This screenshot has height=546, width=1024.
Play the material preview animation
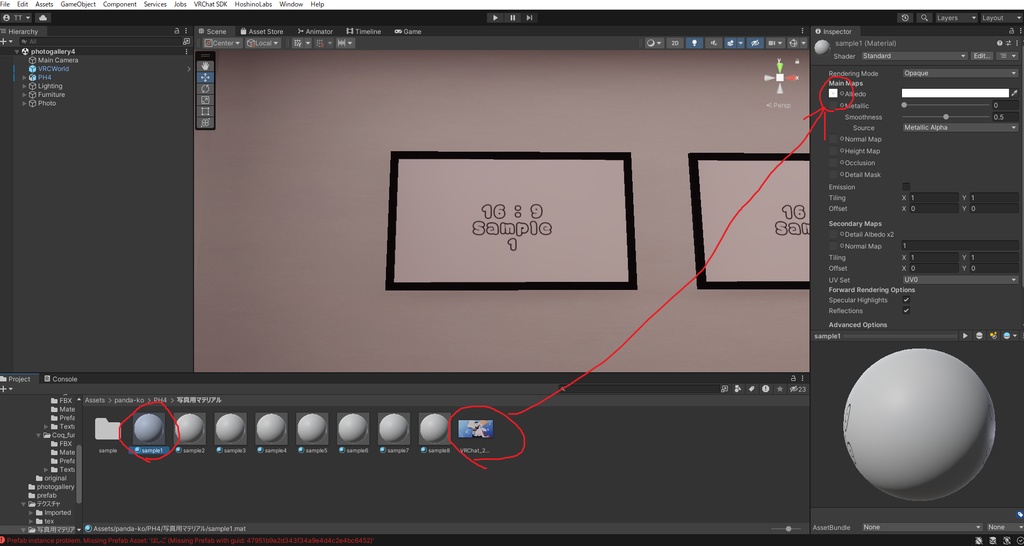(x=965, y=336)
